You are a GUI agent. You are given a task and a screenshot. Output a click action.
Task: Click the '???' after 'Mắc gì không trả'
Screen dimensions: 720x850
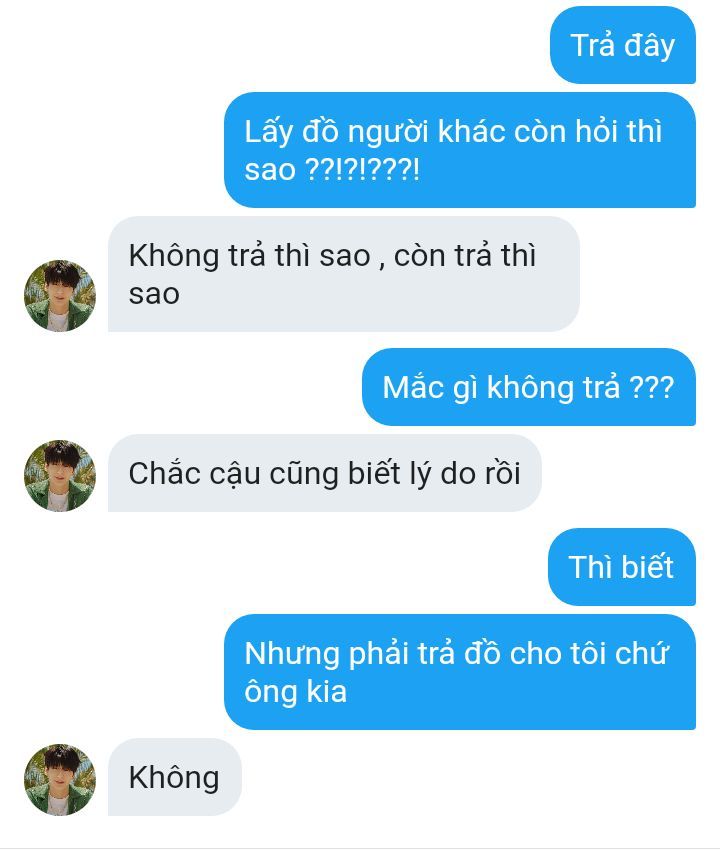coord(652,387)
